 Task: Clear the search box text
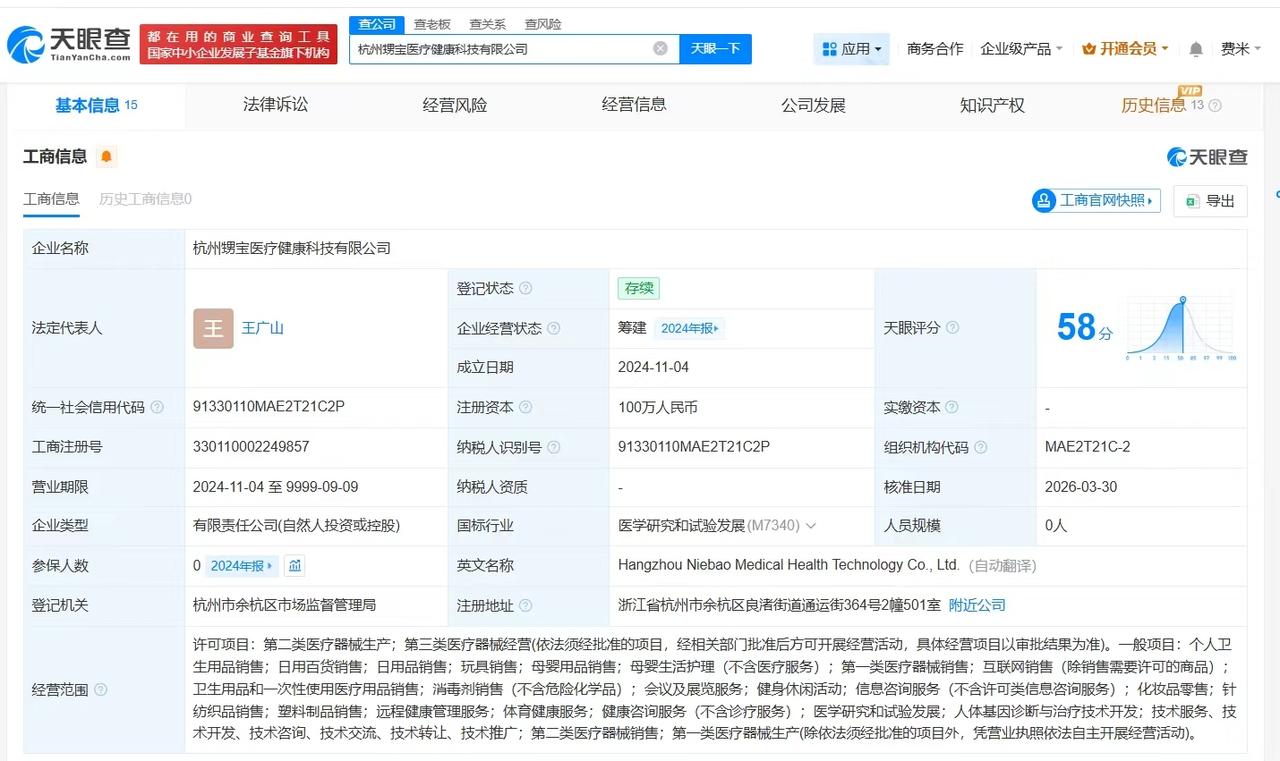[660, 48]
